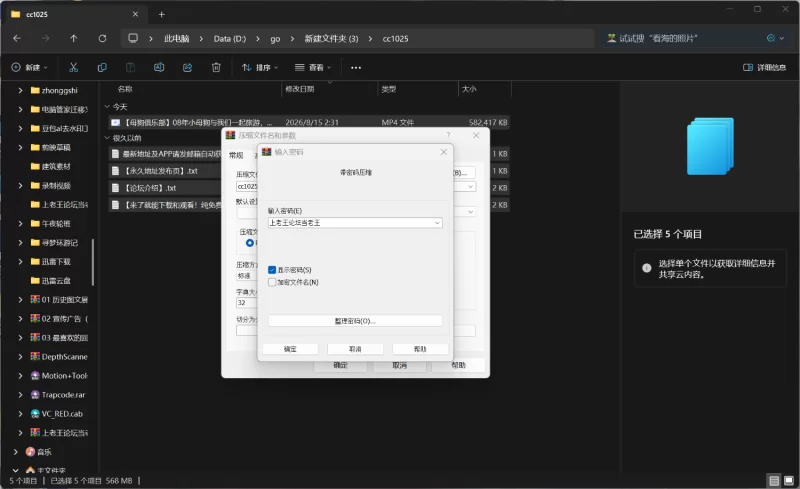Click Data (D:) in the breadcrumb
The height and width of the screenshot is (489, 800).
(x=230, y=39)
